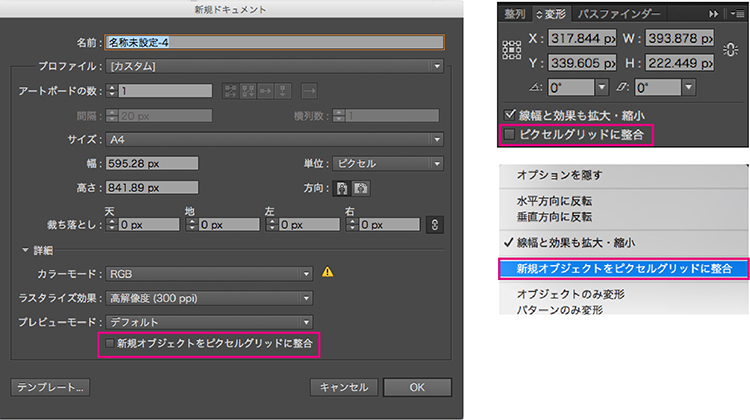Click the キャンセル button

point(344,387)
